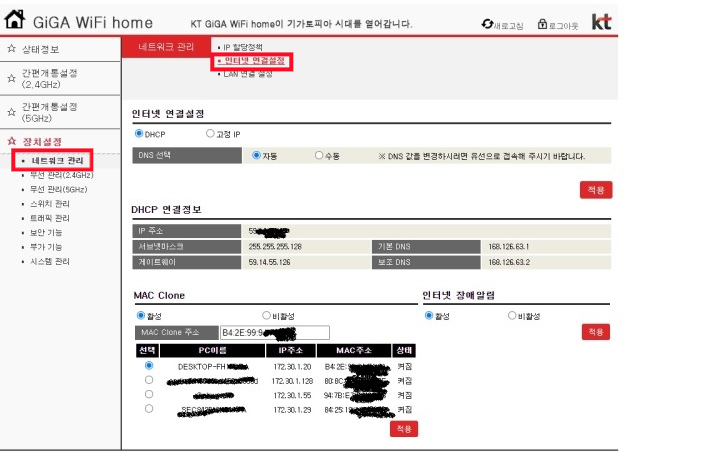720x452 pixels.
Task: Click 보조 DNS value 168.126.63.2
Action: coord(509,262)
